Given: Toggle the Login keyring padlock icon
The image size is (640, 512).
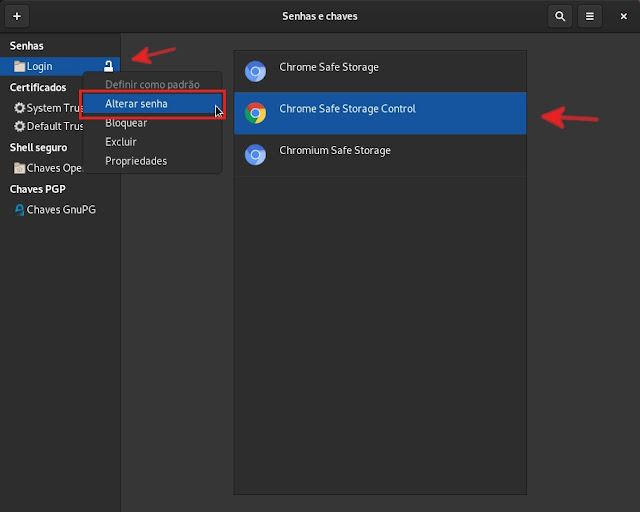Looking at the screenshot, I should (108, 66).
